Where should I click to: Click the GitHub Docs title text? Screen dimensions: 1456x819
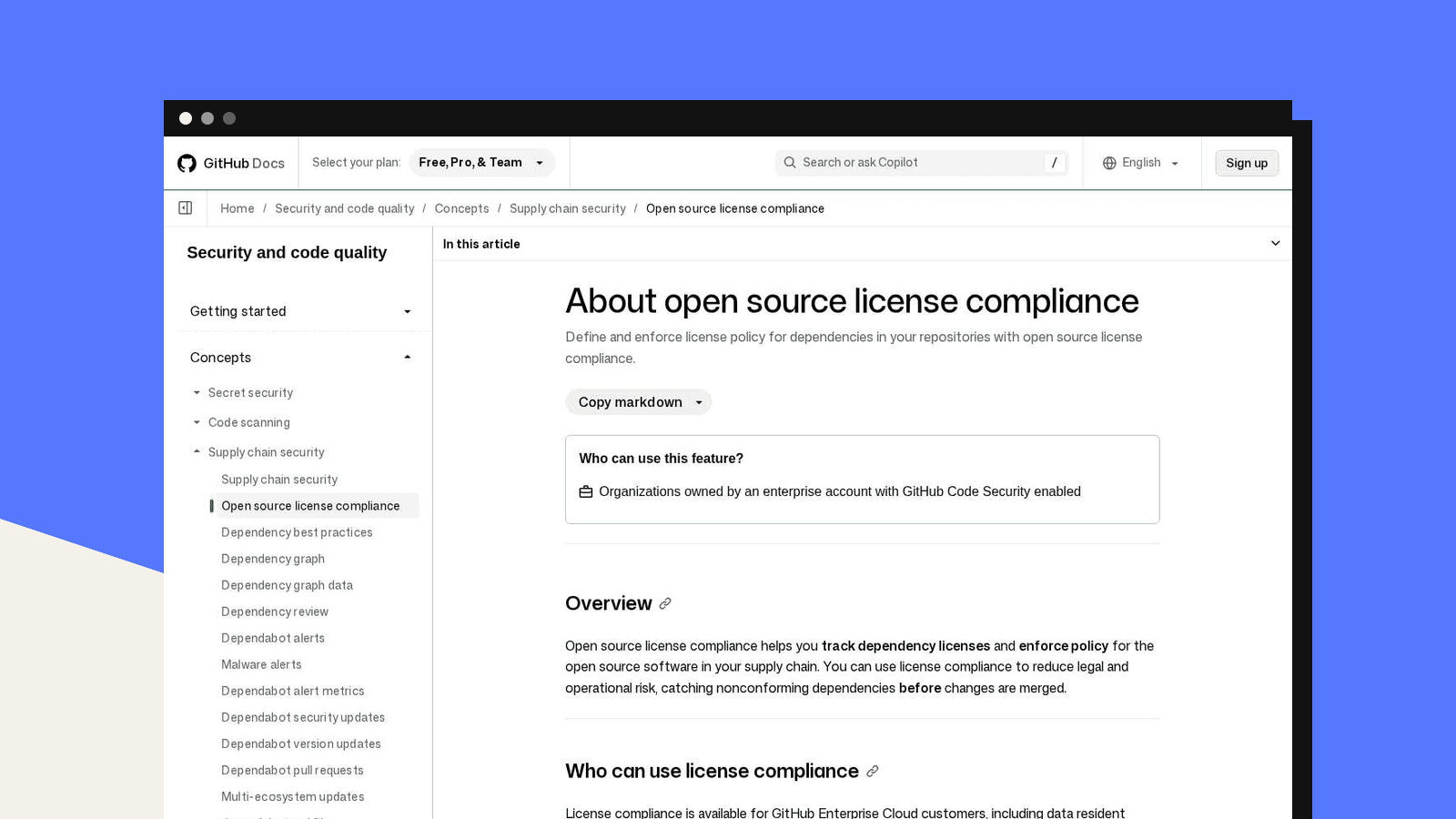[244, 163]
